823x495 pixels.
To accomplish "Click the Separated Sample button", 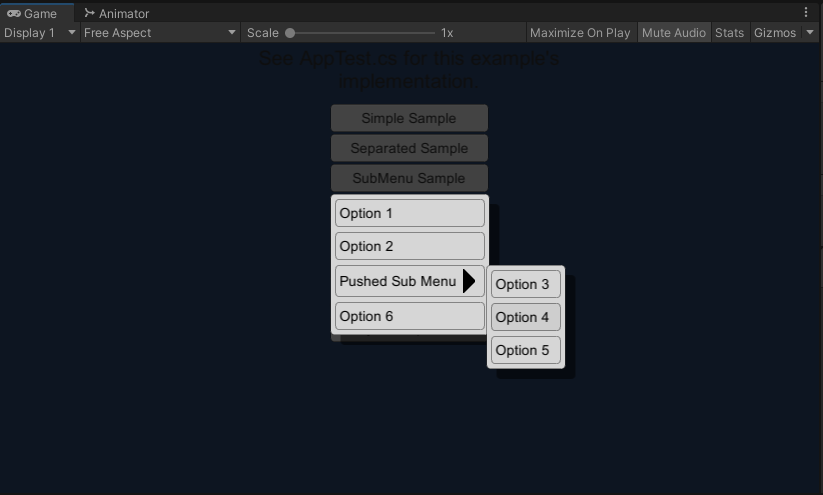I will pyautogui.click(x=409, y=148).
